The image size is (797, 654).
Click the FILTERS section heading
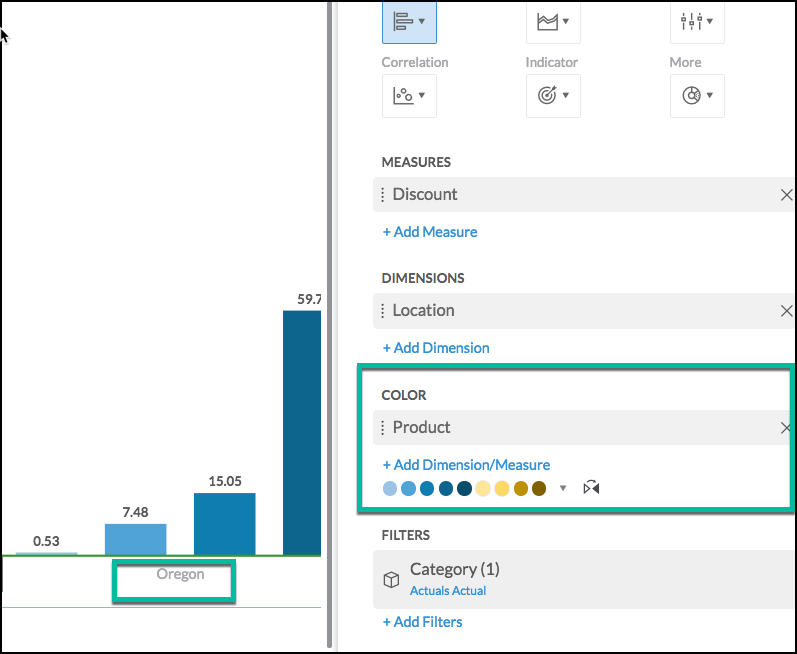pyautogui.click(x=406, y=535)
